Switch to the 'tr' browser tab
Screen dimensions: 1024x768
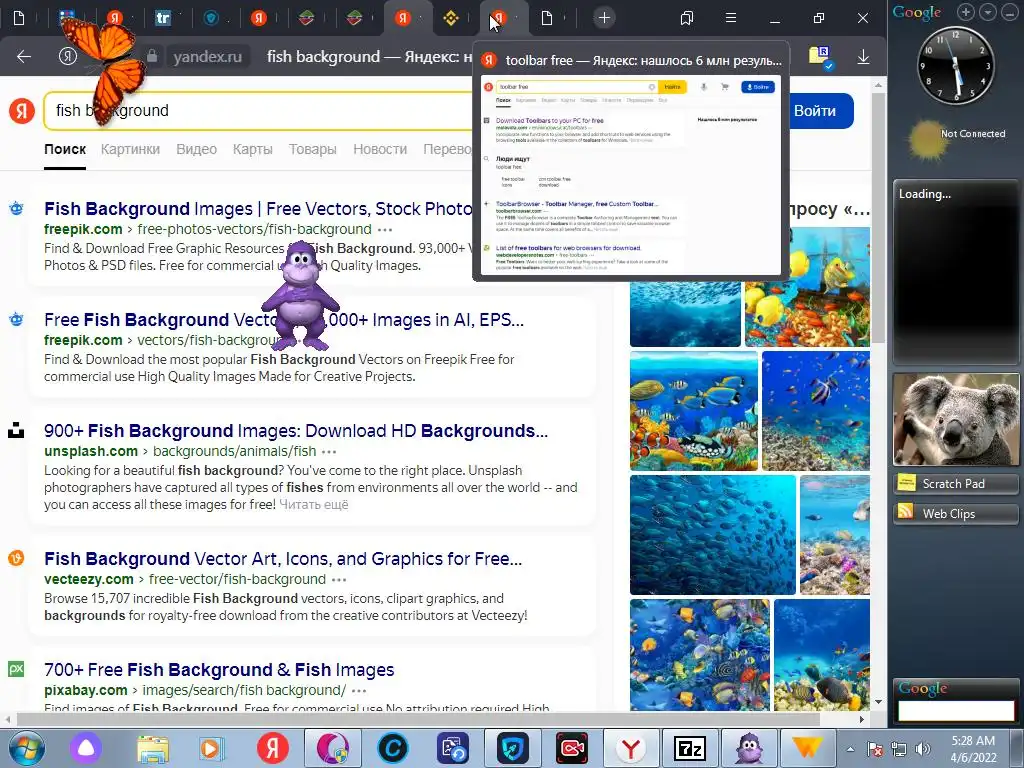coord(163,18)
